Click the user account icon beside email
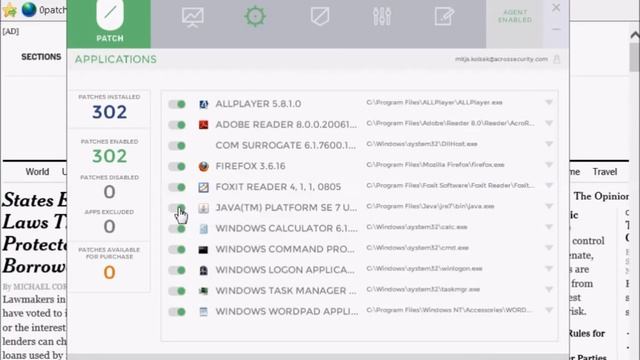Viewport: 640px width, 360px height. [x=556, y=59]
